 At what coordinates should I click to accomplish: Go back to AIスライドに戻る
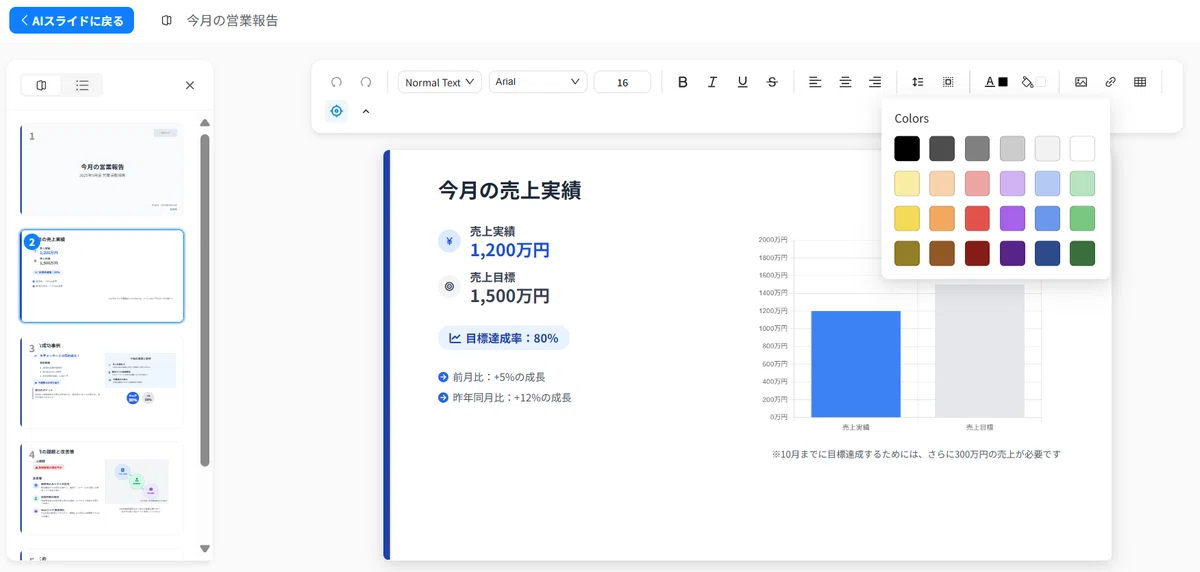click(x=71, y=20)
